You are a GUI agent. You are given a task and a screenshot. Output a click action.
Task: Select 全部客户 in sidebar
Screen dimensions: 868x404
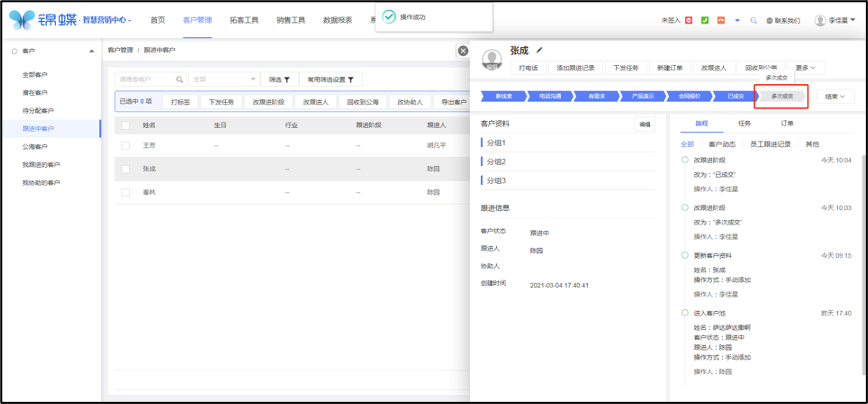pos(35,75)
